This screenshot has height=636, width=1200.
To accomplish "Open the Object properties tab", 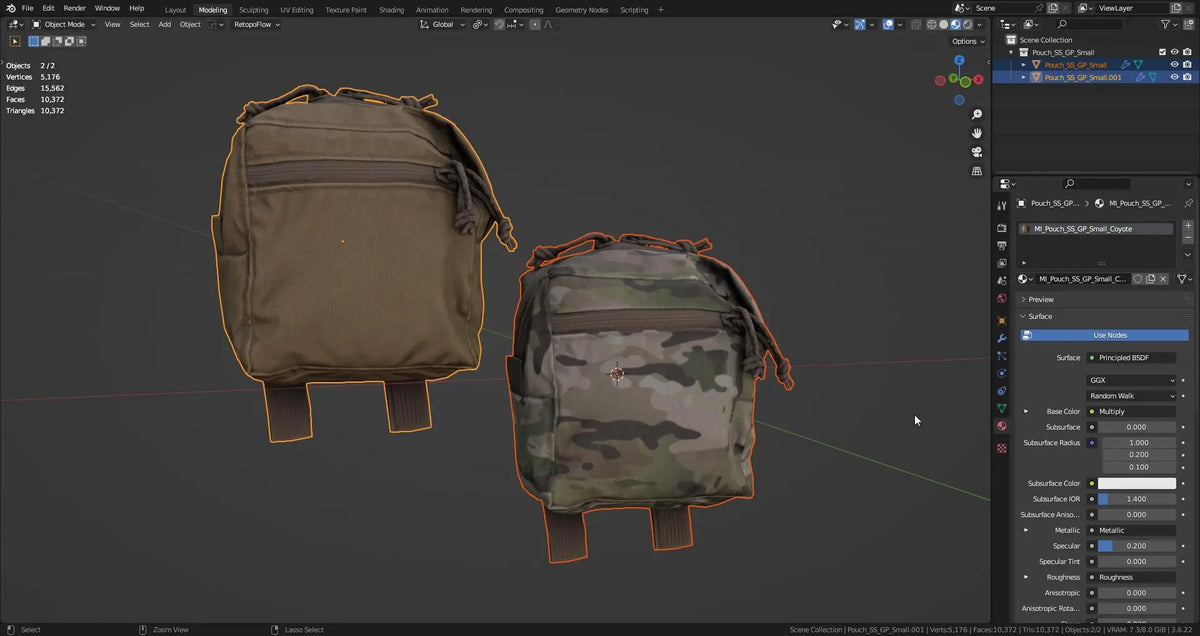I will click(1001, 321).
